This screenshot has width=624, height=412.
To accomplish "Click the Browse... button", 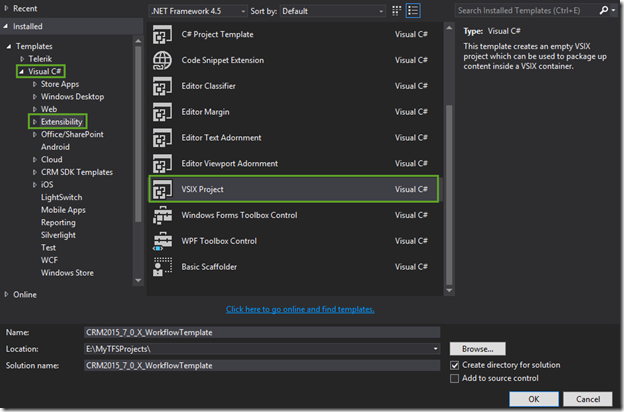I will 478,349.
